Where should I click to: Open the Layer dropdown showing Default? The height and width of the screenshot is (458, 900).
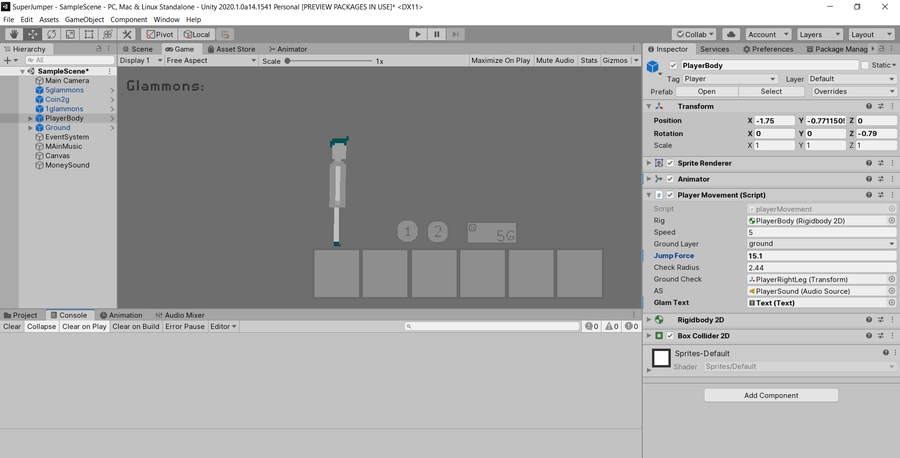(x=852, y=79)
